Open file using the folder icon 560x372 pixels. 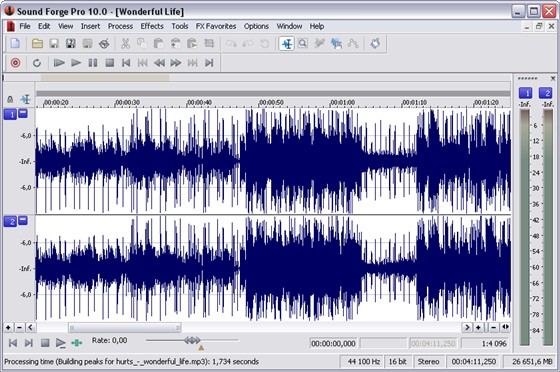click(37, 44)
